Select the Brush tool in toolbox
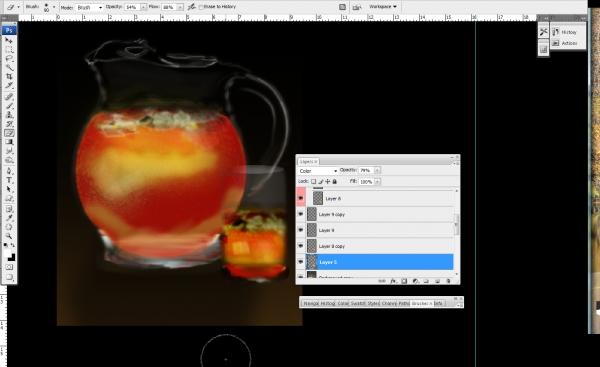The image size is (600, 367). point(9,106)
